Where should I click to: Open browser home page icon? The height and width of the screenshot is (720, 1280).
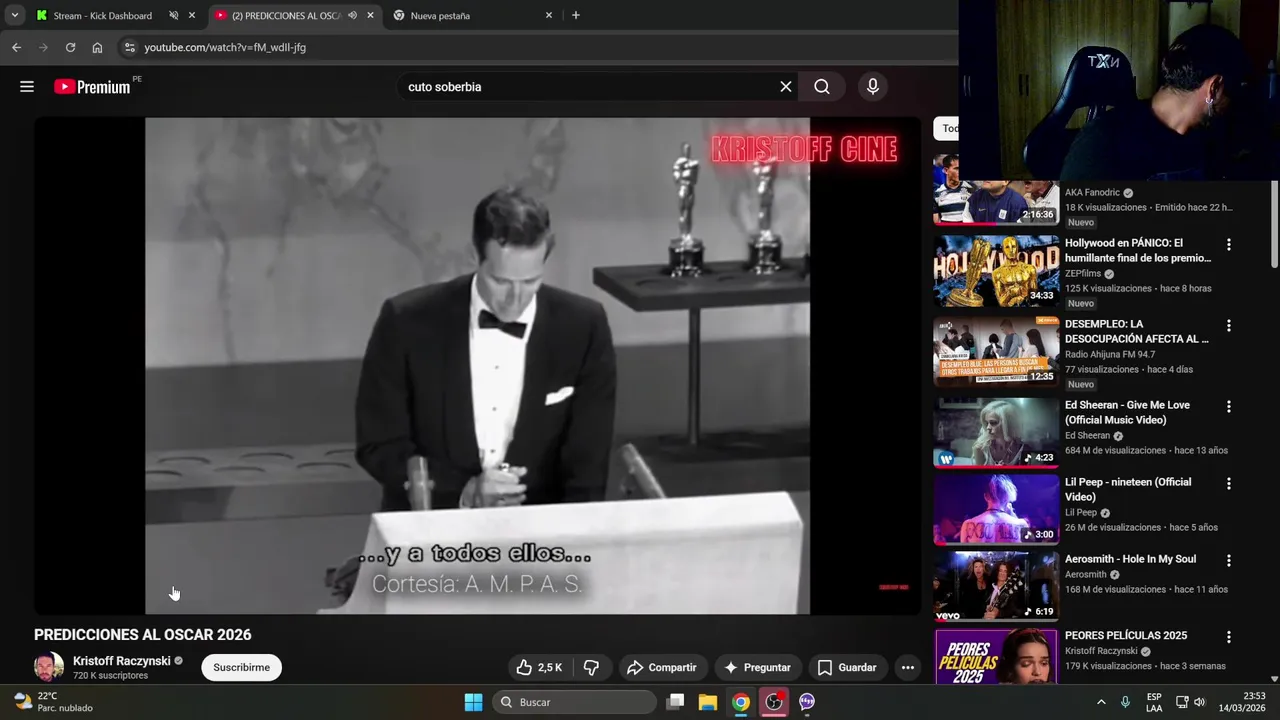97,47
